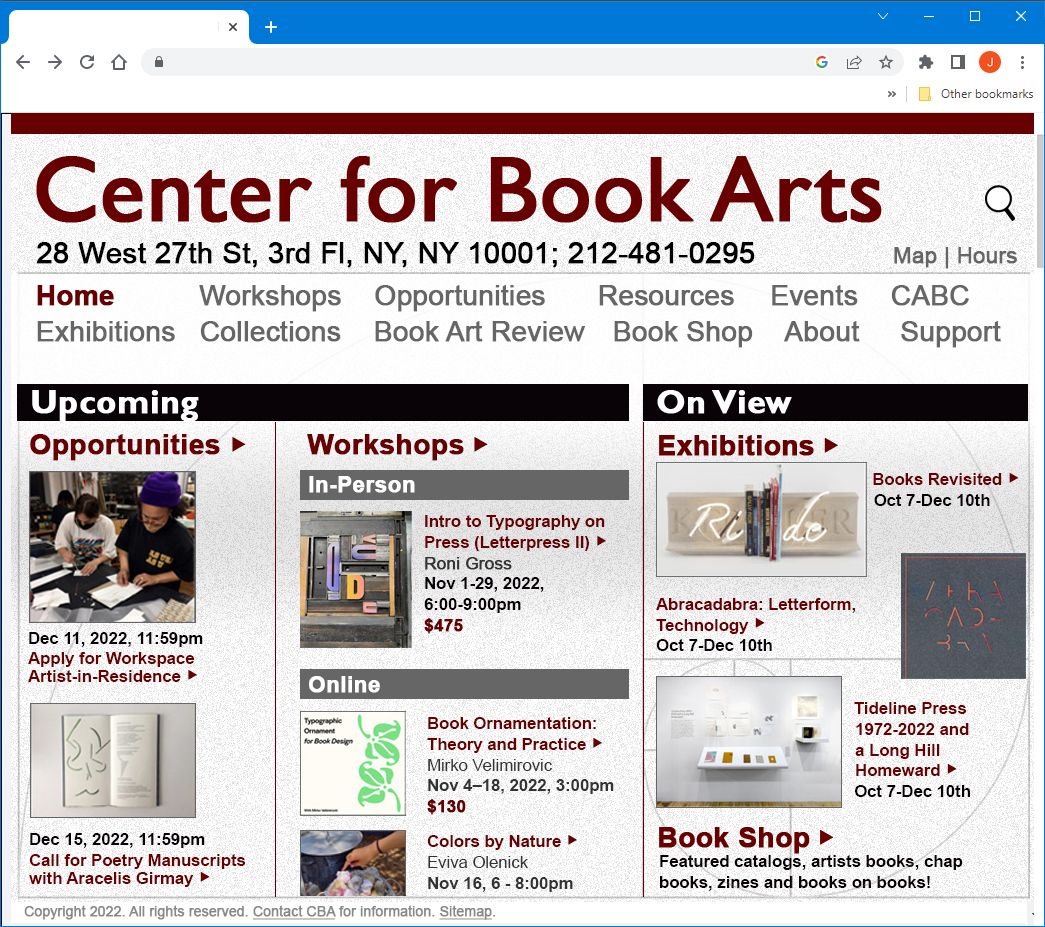The height and width of the screenshot is (927, 1045).
Task: Open the Other bookmarks folder
Action: click(976, 94)
